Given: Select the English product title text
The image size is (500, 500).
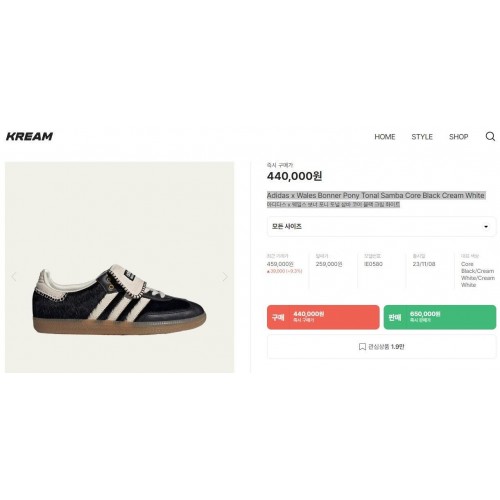Looking at the screenshot, I should (376, 195).
